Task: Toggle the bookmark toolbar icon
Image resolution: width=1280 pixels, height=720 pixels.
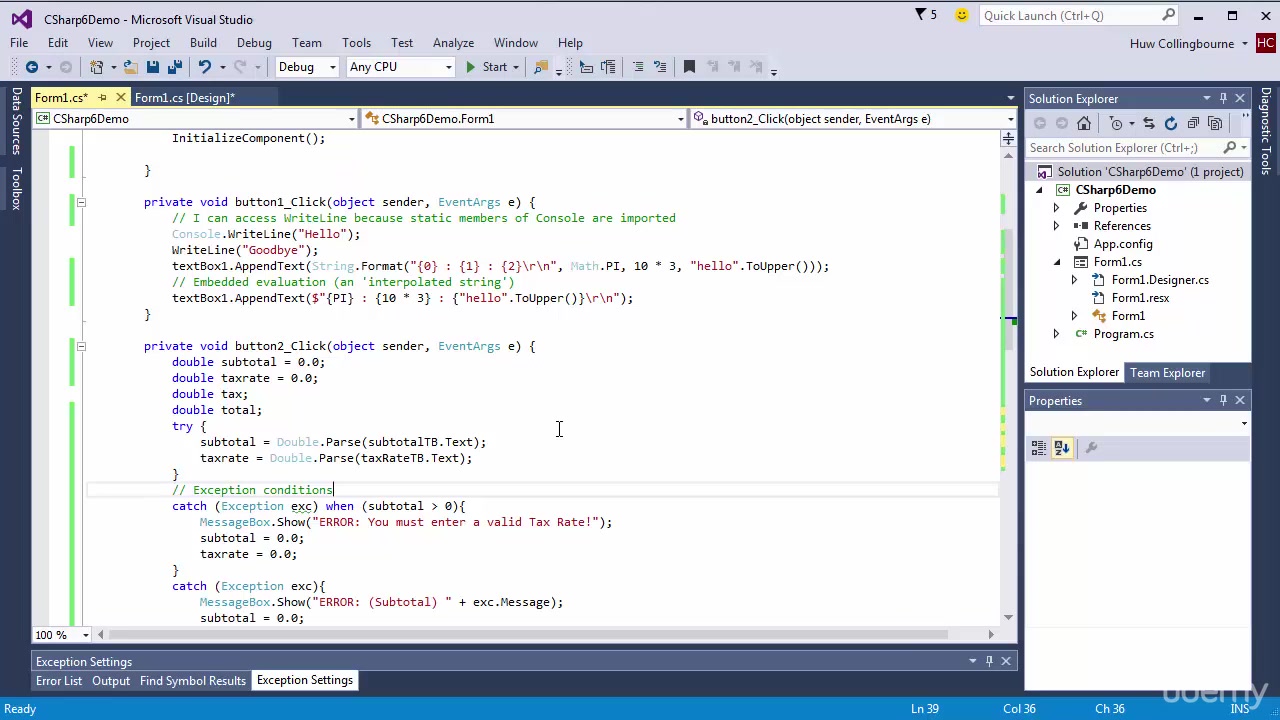Action: [x=689, y=67]
